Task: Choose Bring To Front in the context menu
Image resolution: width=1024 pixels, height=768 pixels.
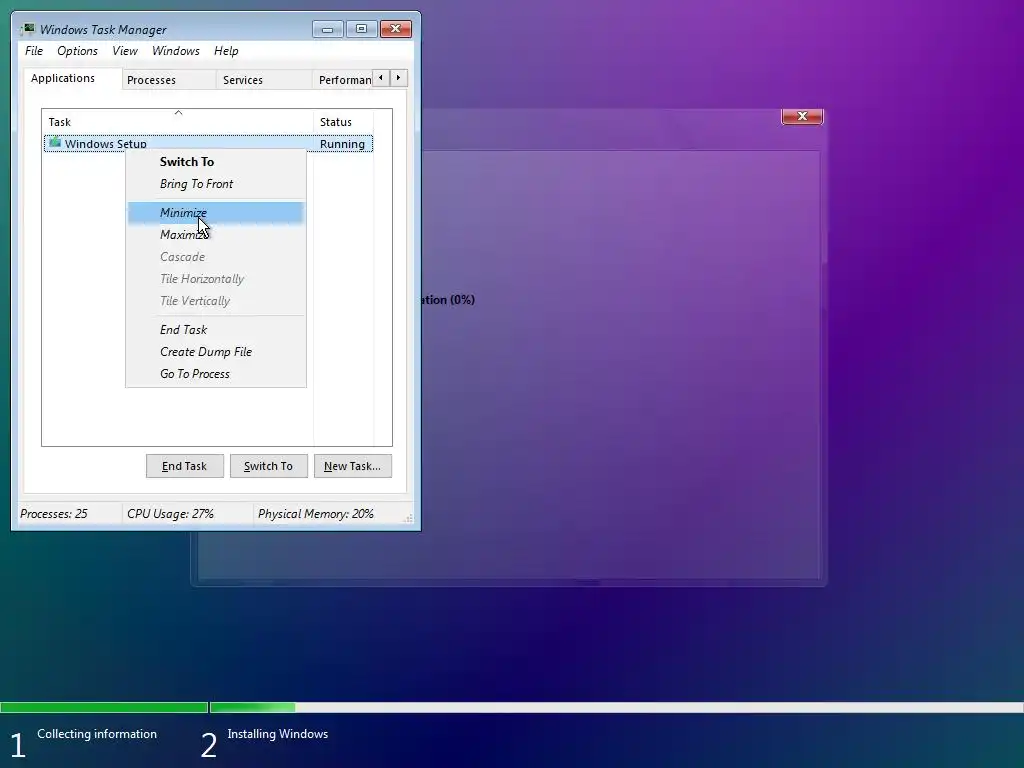Action: tap(216, 184)
